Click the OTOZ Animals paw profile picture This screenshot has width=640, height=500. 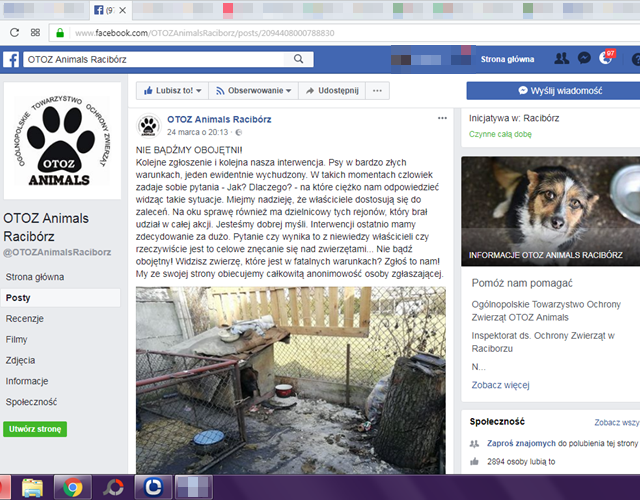[62, 141]
